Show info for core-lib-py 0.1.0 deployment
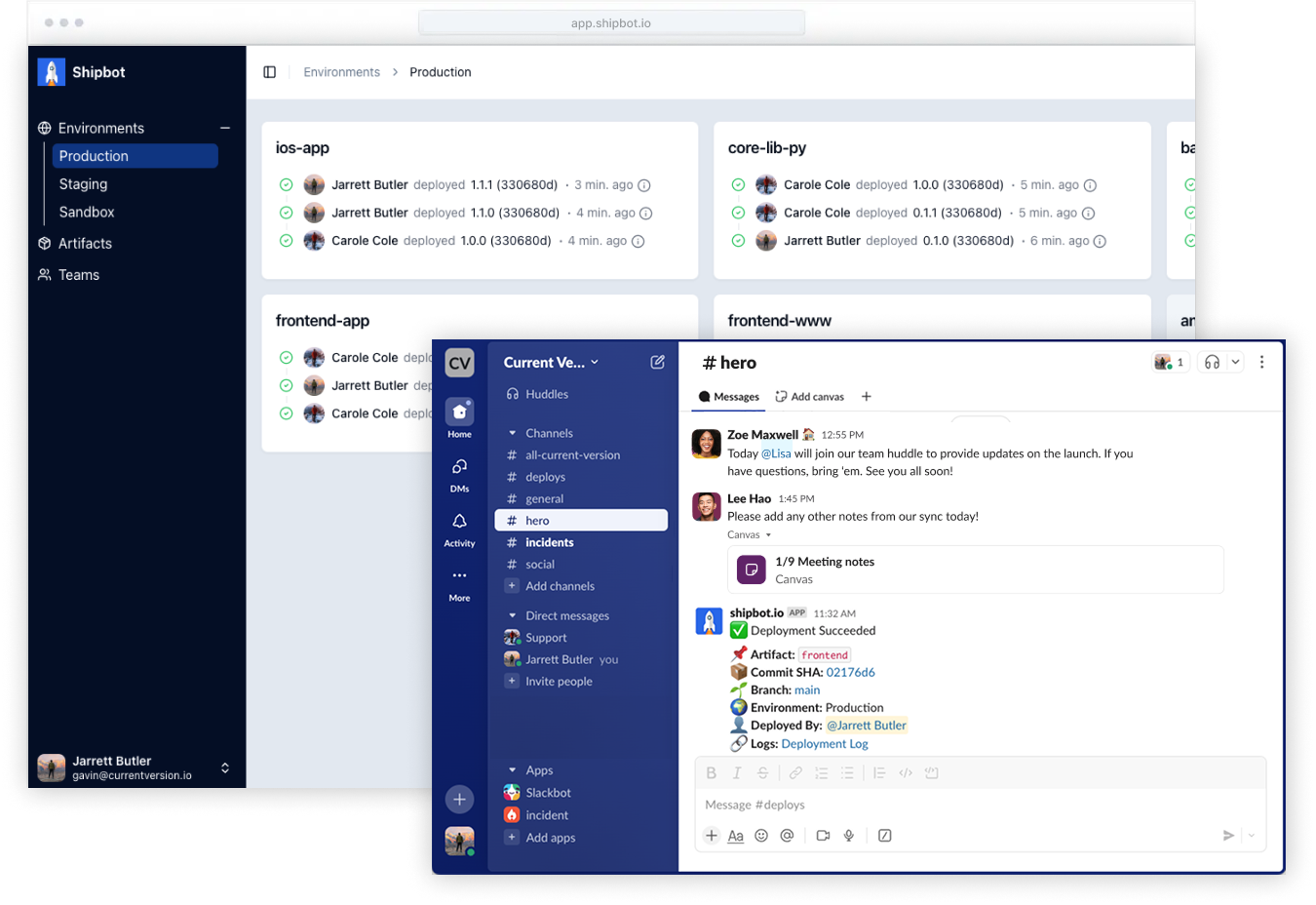Screen dimensions: 1316x905 (1100, 241)
